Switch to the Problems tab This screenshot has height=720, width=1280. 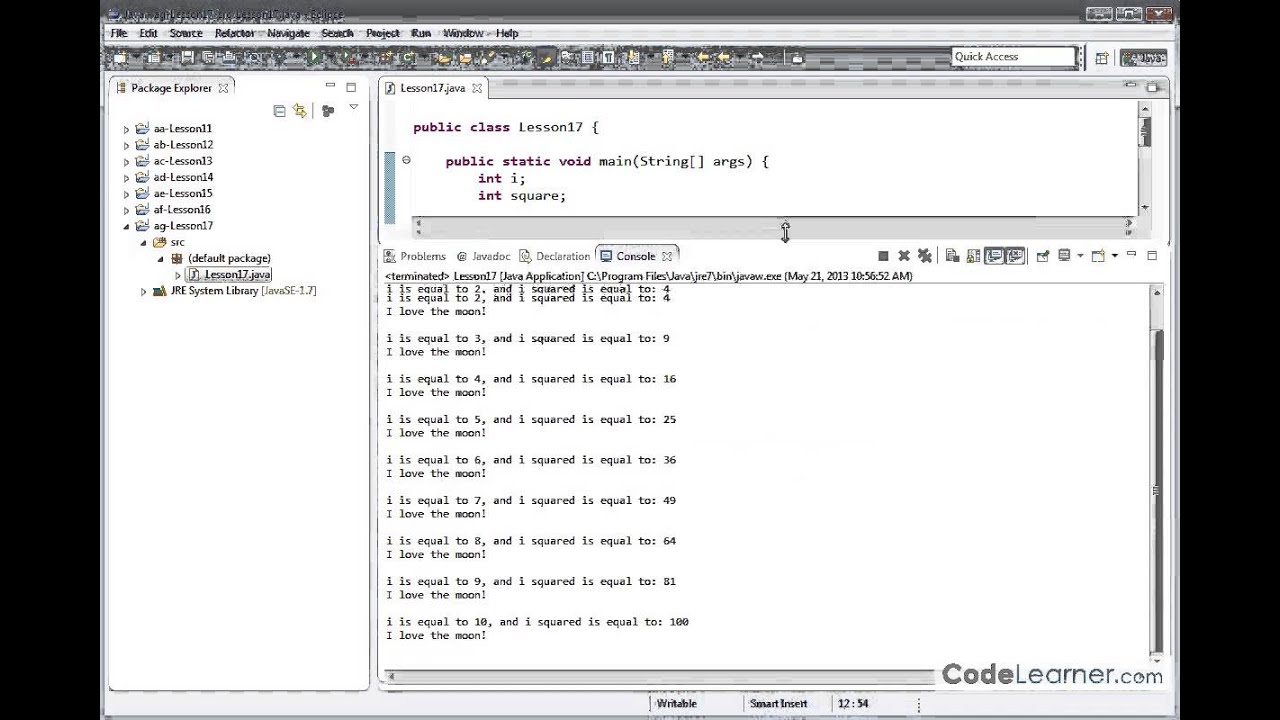(x=415, y=256)
